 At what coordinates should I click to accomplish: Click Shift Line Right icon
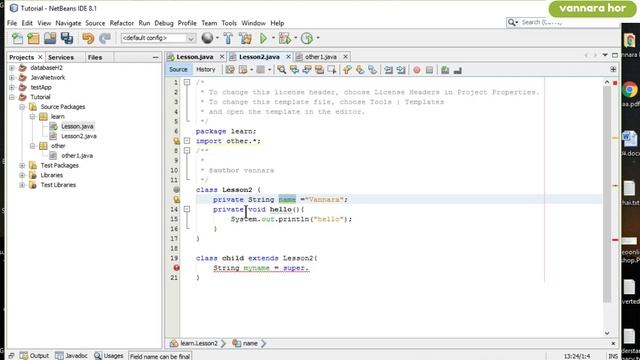tap(401, 70)
